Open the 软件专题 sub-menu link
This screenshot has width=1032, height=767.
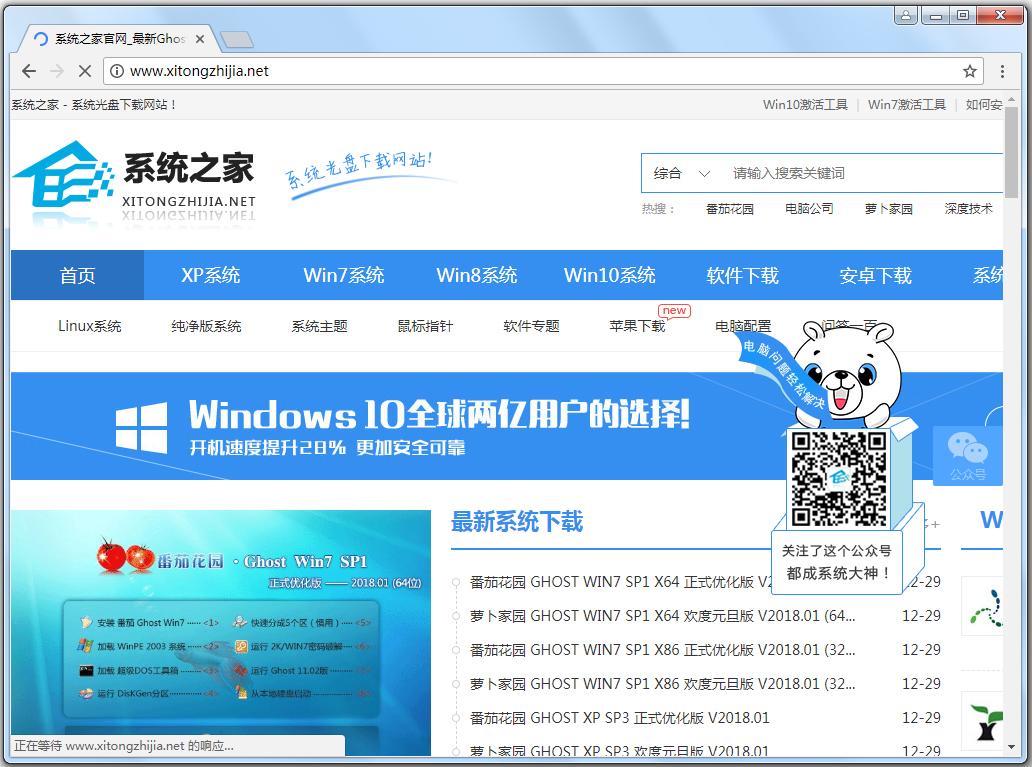[531, 326]
